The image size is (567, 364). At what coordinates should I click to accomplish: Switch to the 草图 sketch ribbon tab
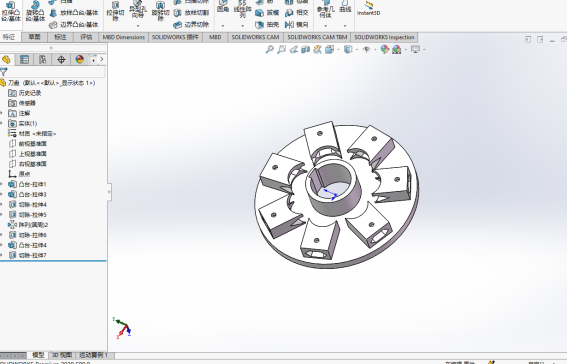[x=35, y=37]
